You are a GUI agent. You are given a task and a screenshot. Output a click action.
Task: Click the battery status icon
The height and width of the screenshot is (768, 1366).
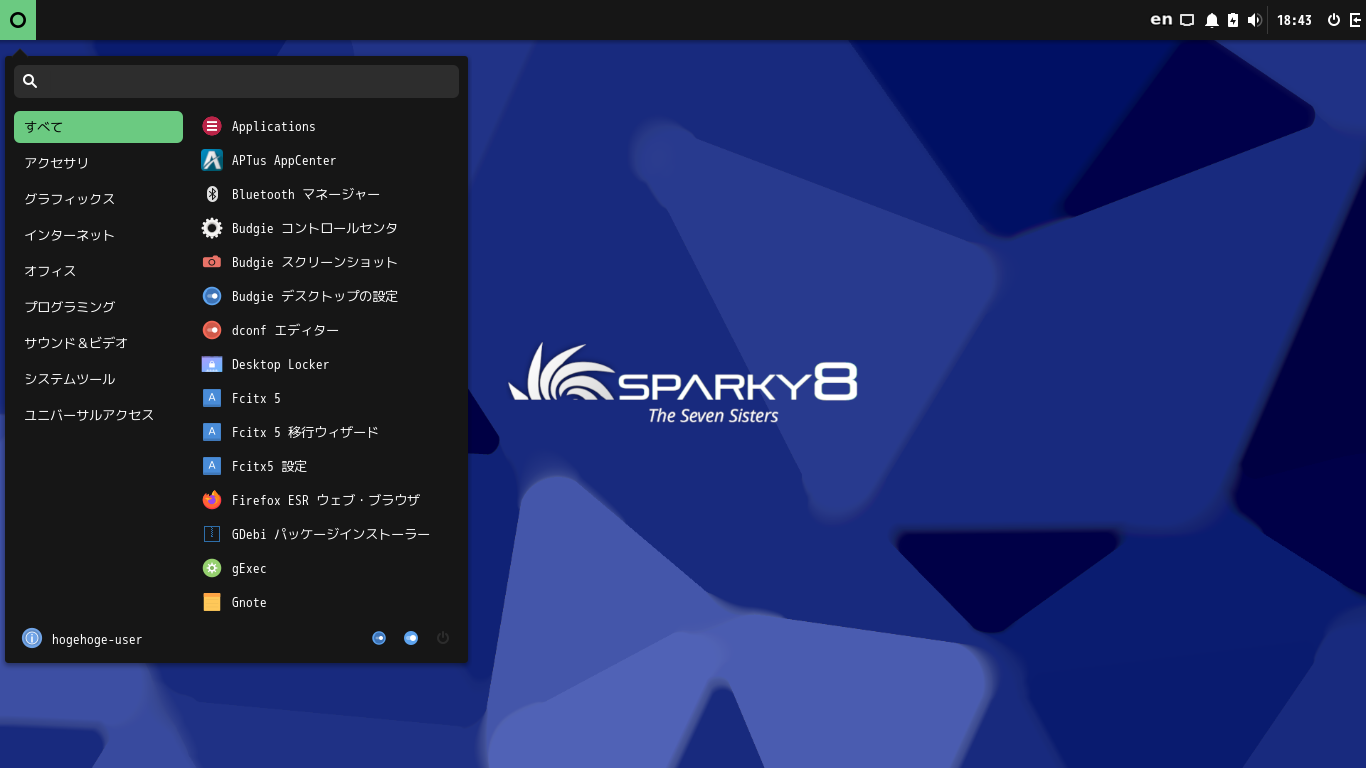(1233, 20)
